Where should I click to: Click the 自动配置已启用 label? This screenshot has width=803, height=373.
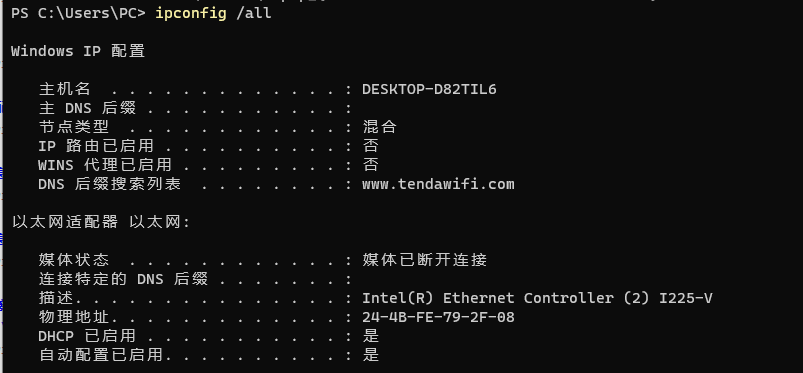[x=100, y=355]
